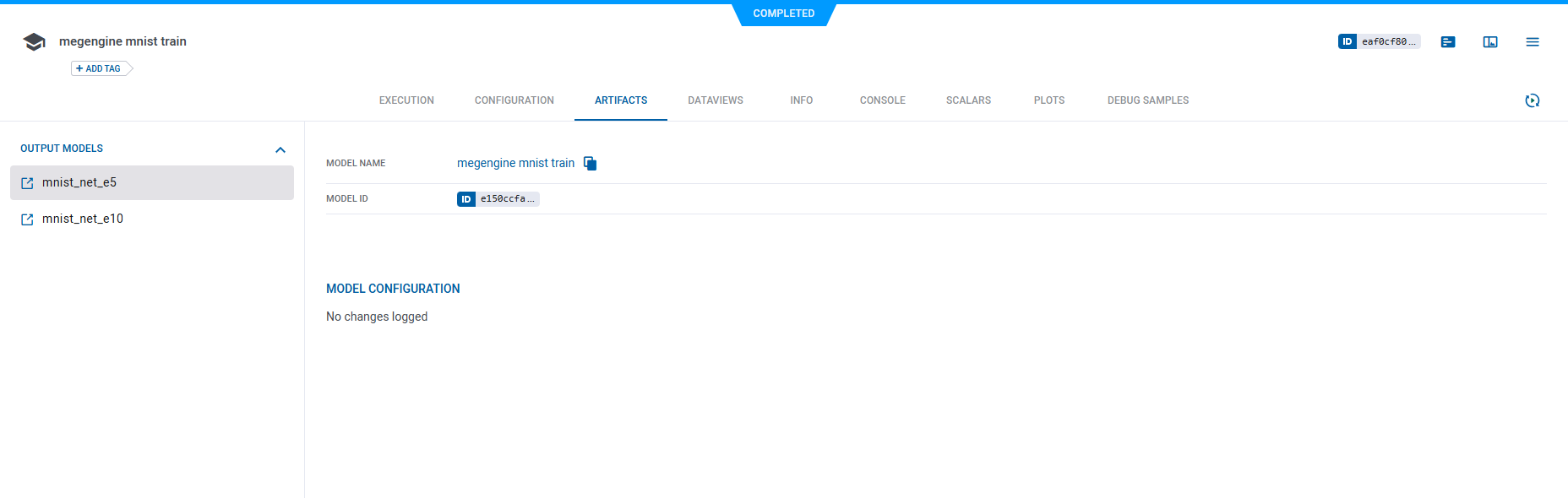Select the Console tab

tap(882, 100)
